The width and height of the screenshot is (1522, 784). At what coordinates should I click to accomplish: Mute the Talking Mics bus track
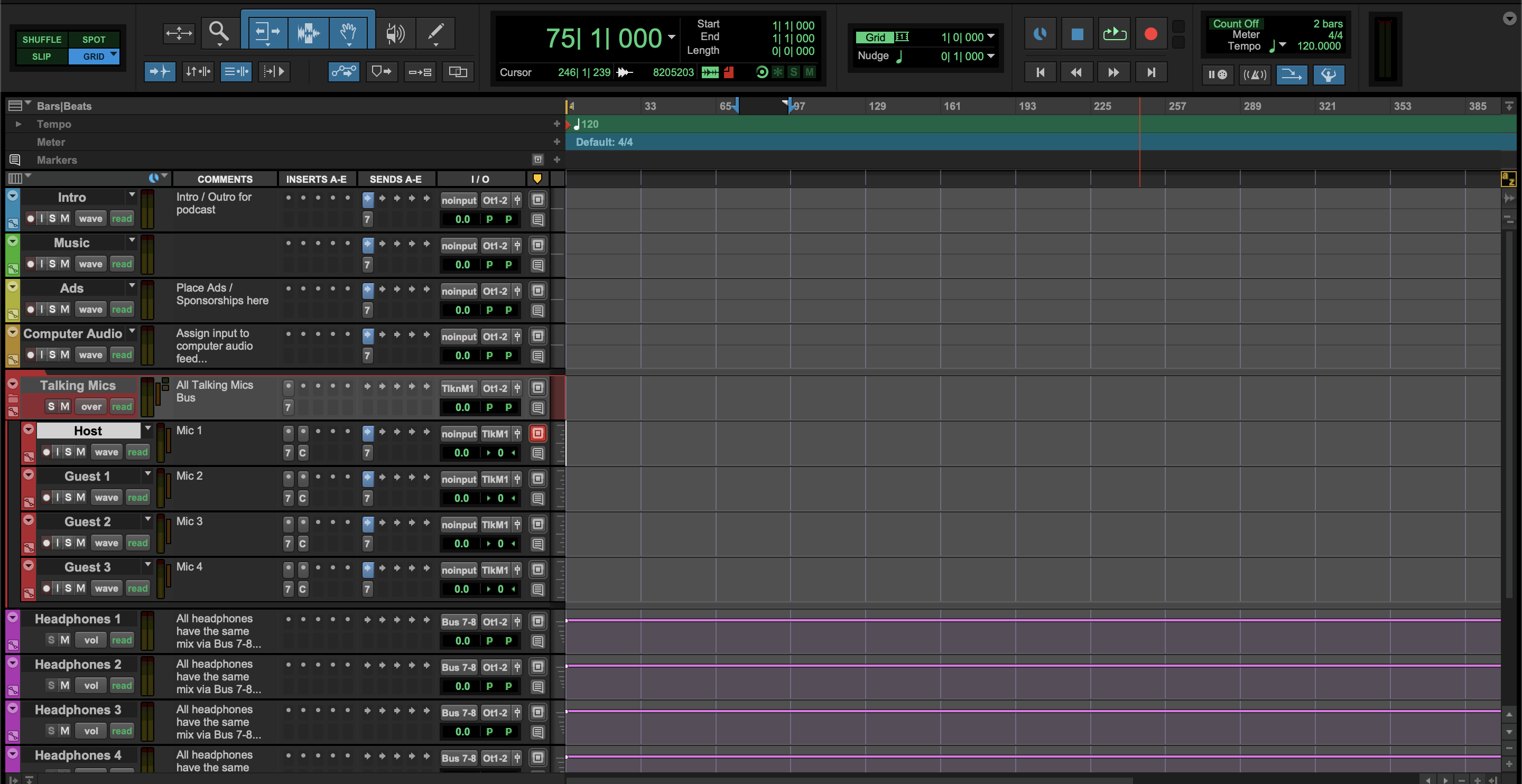pyautogui.click(x=65, y=406)
